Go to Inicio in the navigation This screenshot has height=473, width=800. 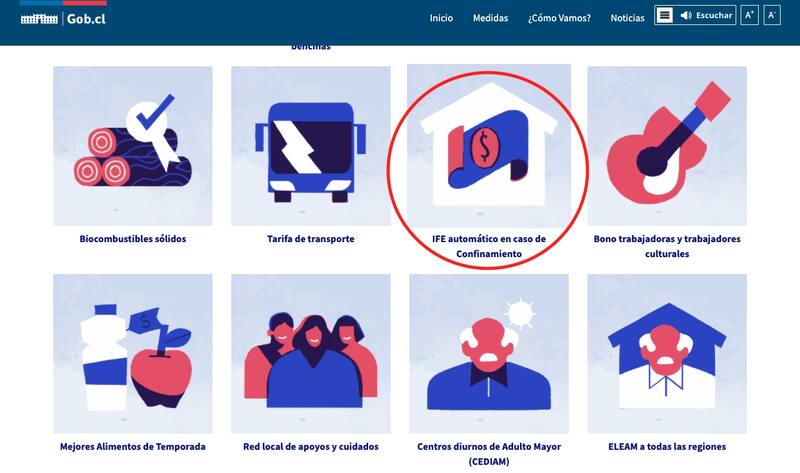point(441,18)
